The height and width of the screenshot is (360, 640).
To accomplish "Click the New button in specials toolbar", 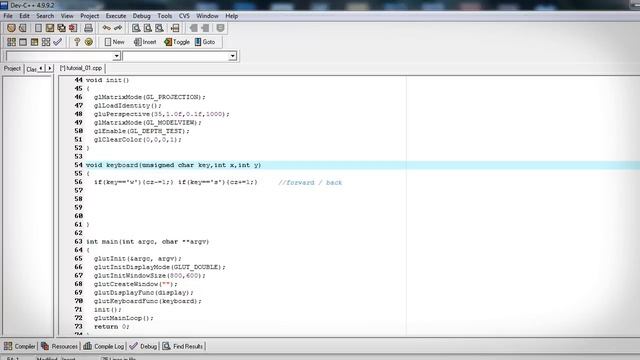I will [114, 42].
